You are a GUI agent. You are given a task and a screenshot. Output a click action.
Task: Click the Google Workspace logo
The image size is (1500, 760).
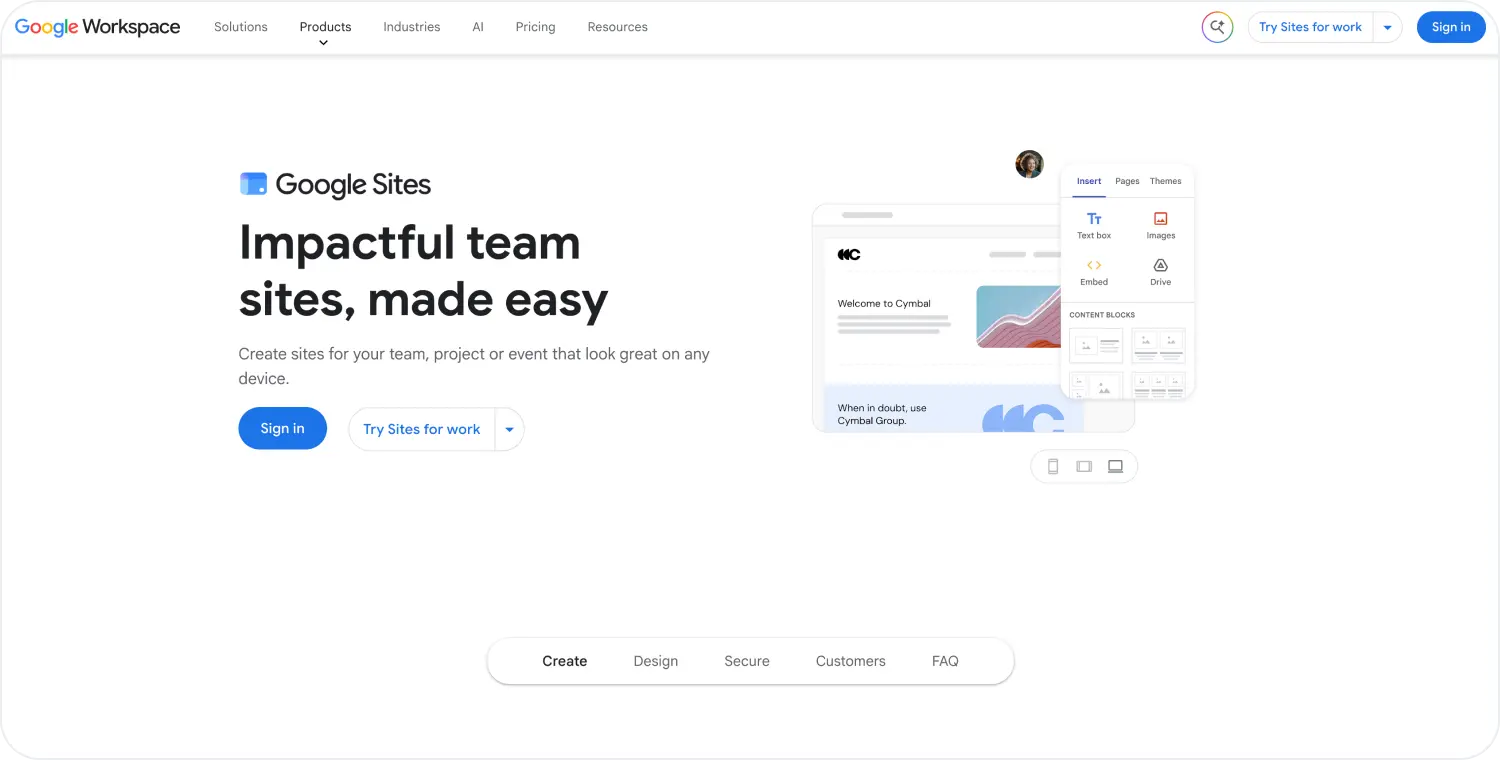97,27
